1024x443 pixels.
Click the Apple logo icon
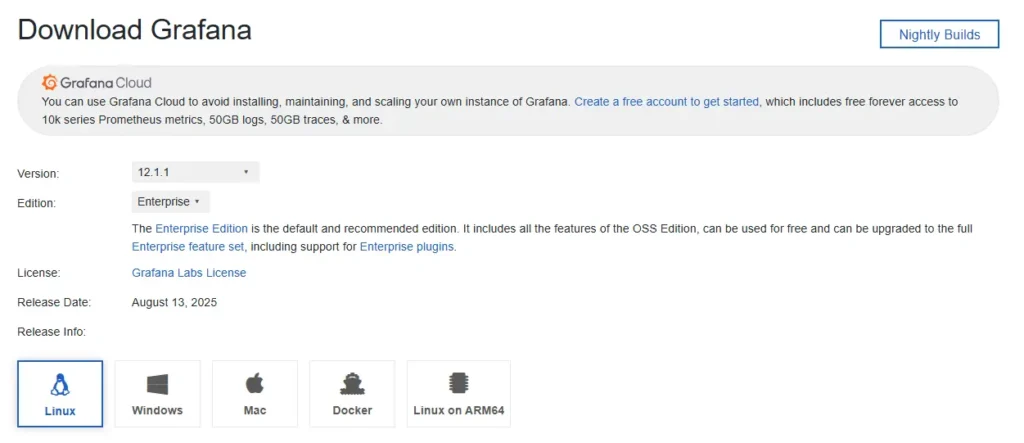(254, 384)
